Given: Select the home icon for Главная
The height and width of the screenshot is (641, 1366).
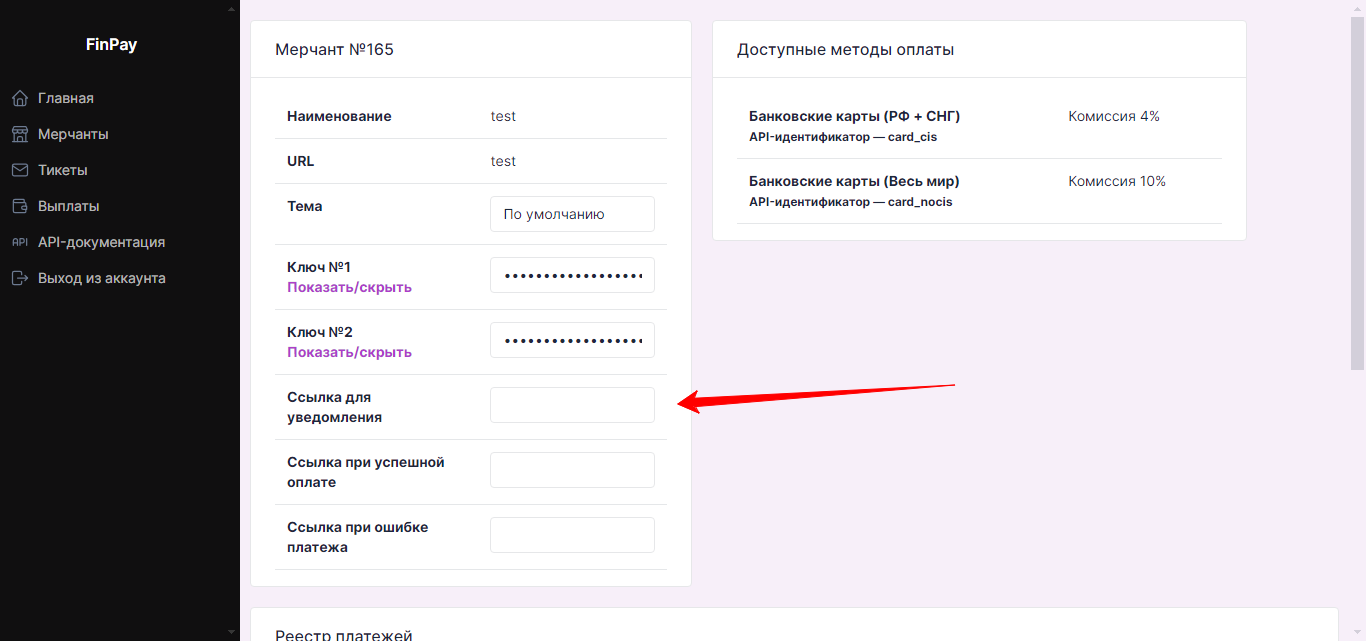Looking at the screenshot, I should [x=20, y=97].
